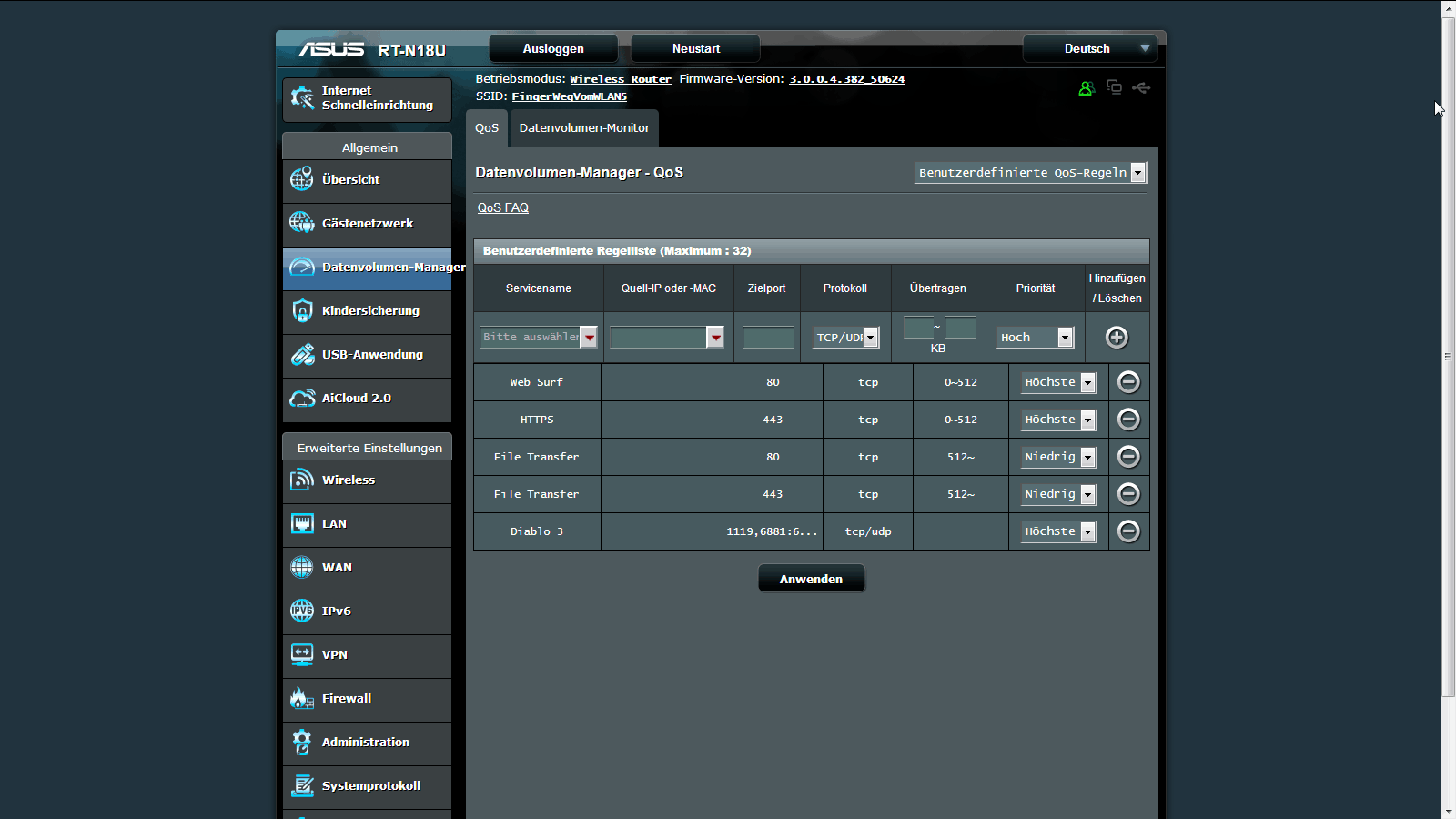1456x819 pixels.
Task: Delete the Web Surf rule
Action: click(1128, 382)
